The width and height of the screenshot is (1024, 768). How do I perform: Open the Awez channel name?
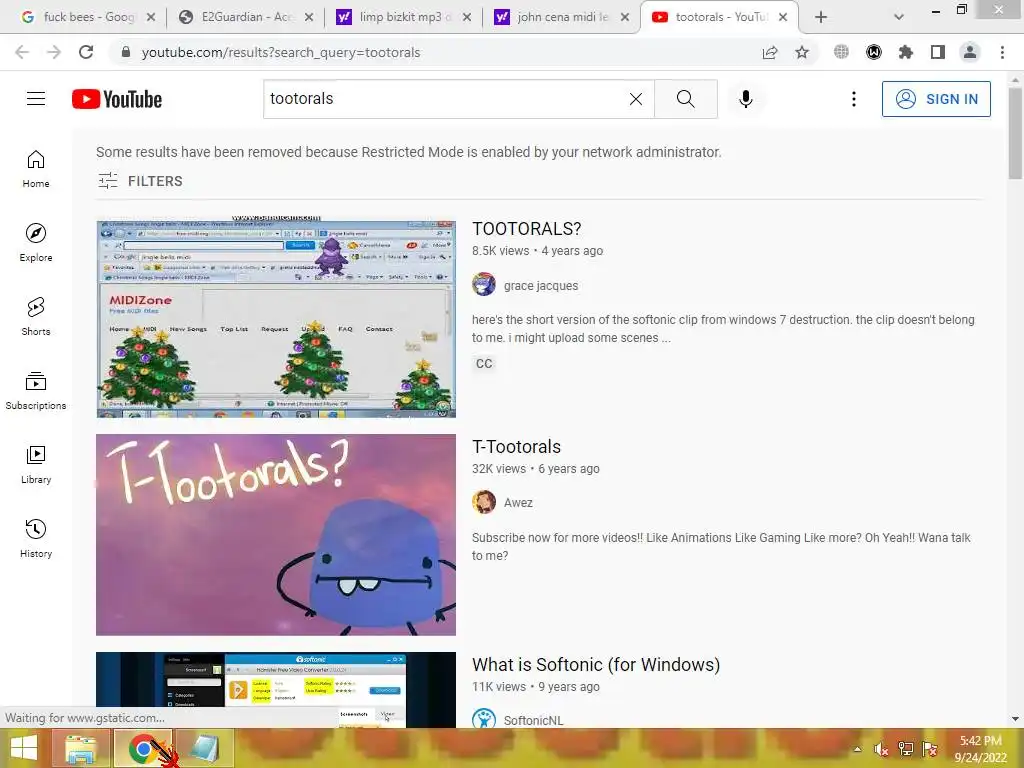click(x=518, y=503)
